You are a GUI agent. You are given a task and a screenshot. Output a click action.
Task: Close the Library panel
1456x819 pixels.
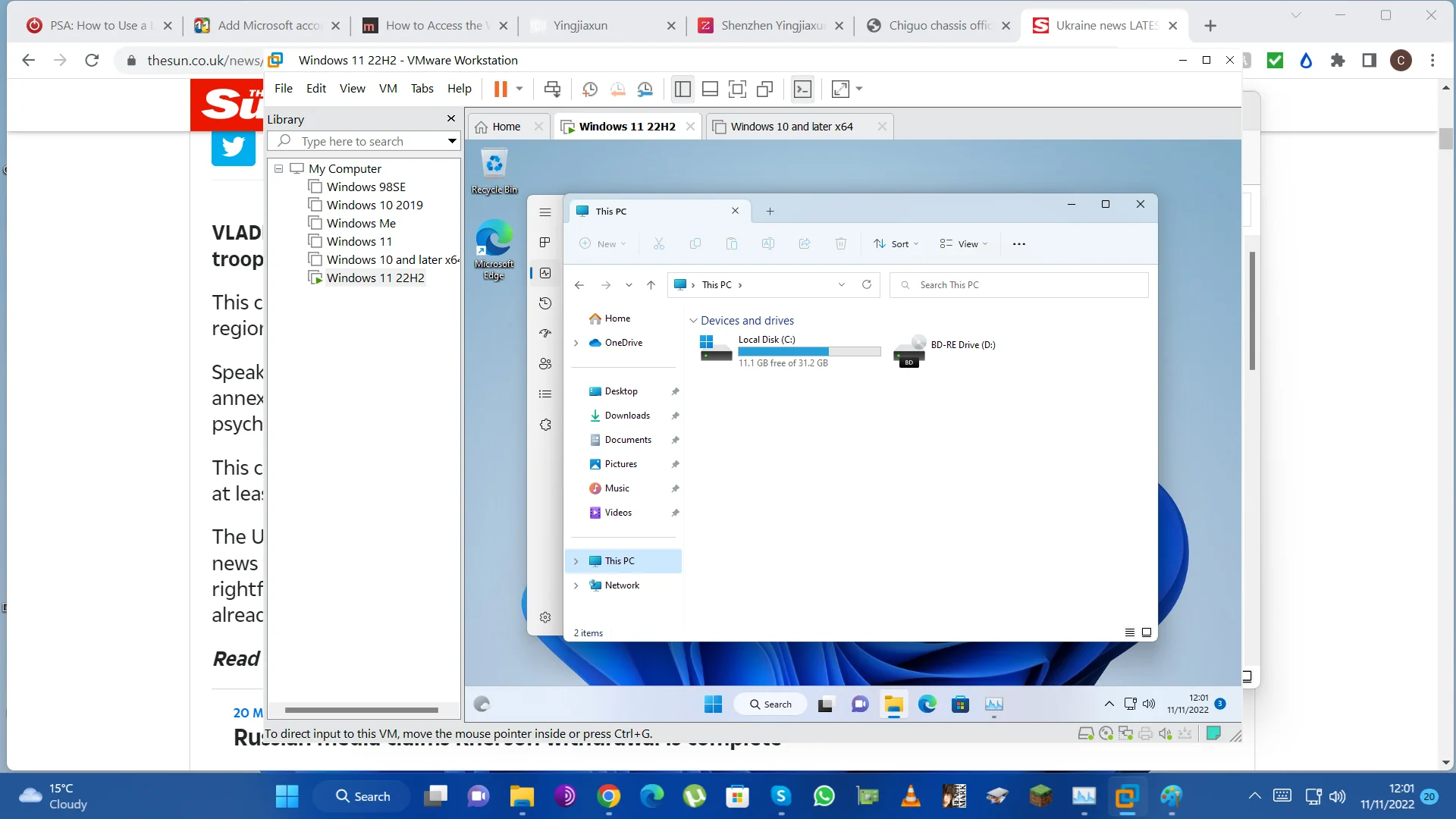point(451,118)
